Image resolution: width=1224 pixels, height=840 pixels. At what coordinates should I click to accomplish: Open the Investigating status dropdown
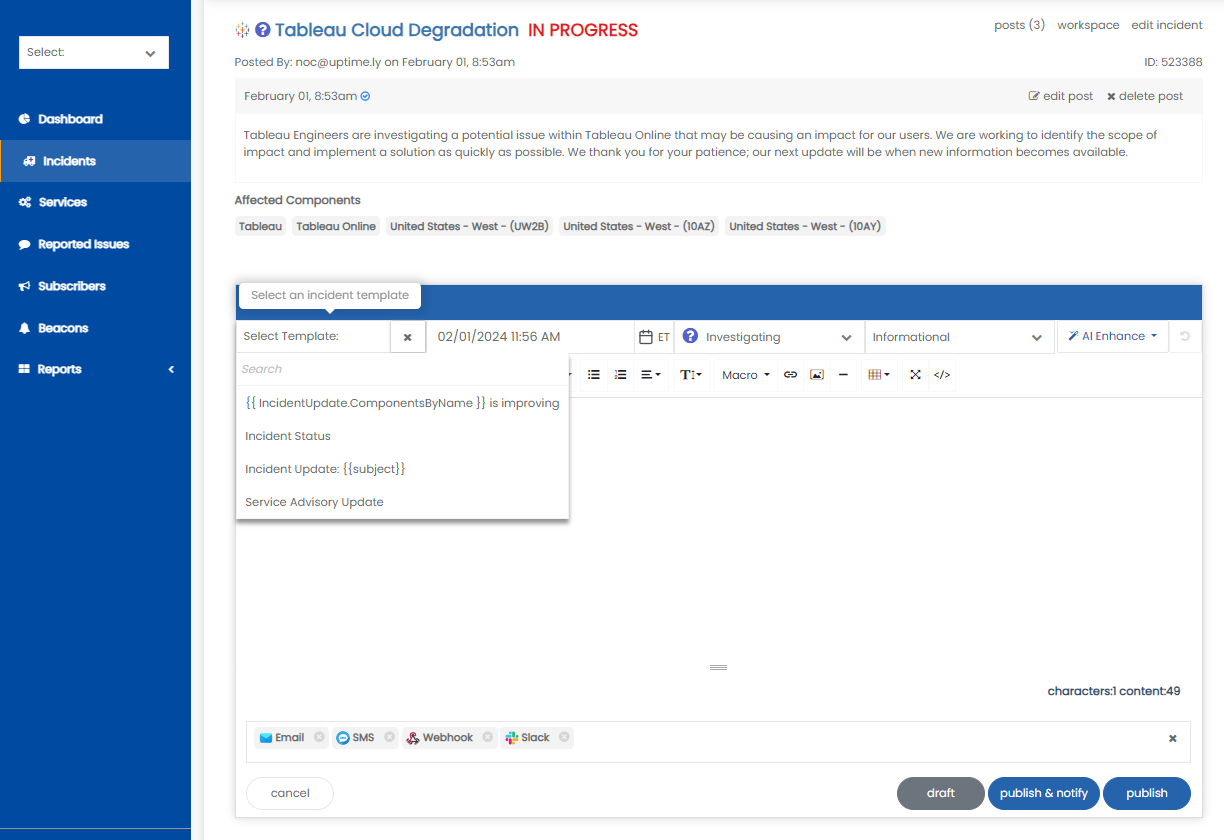point(769,337)
